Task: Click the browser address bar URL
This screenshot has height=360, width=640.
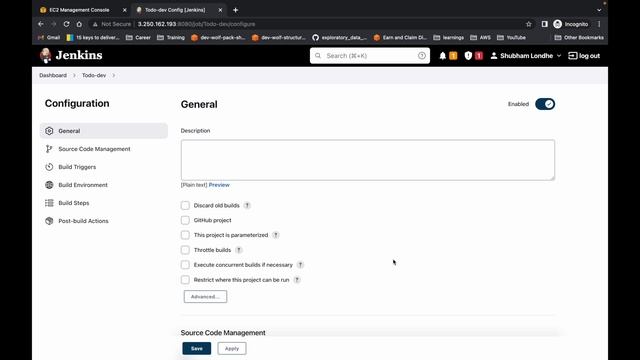Action: 196,24
